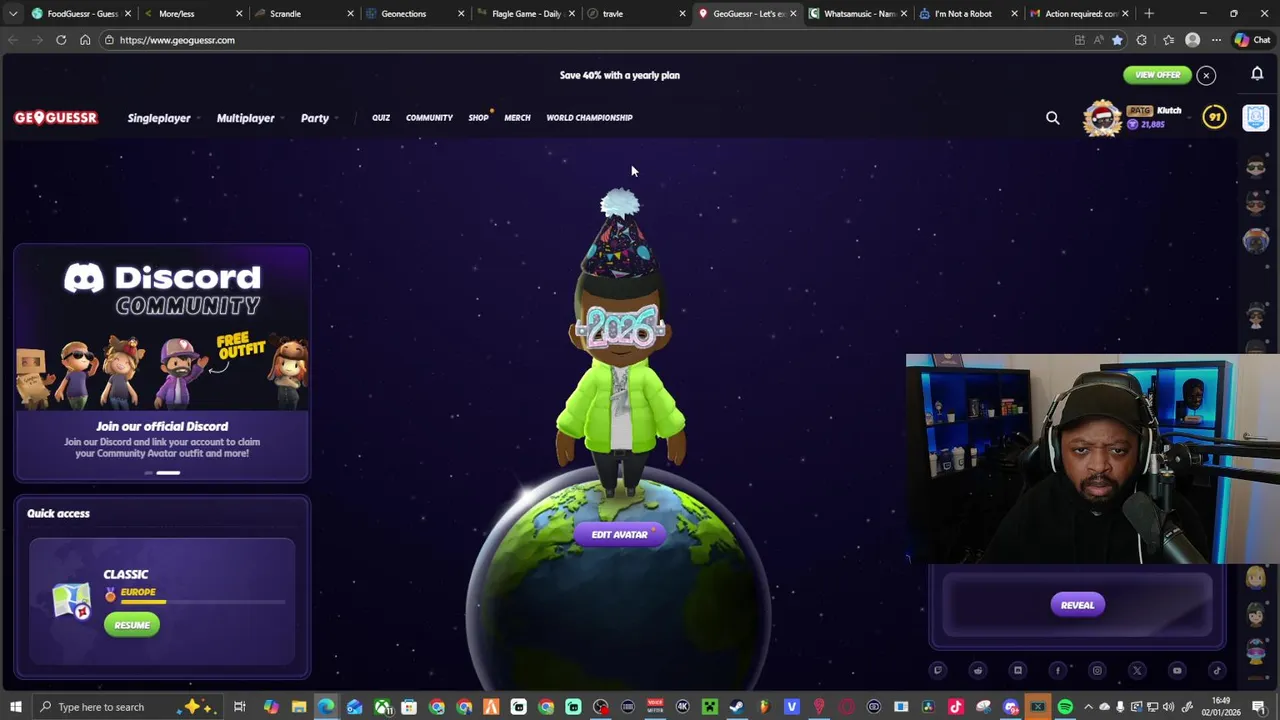
Task: Open the notifications bell icon
Action: (1257, 74)
